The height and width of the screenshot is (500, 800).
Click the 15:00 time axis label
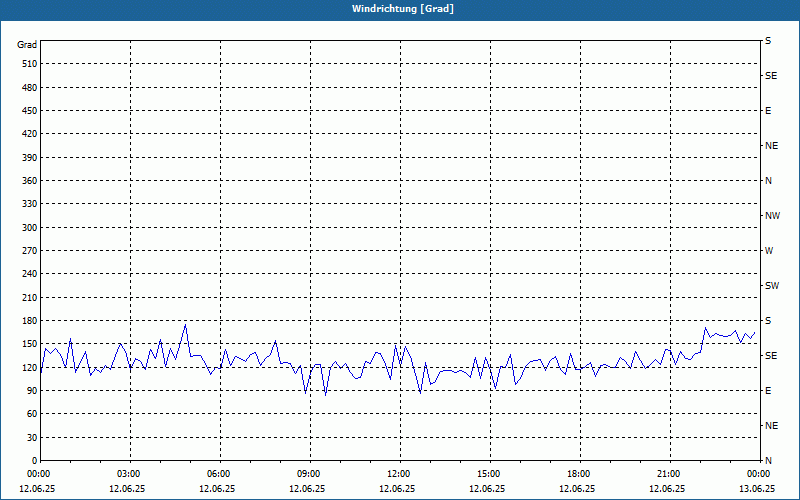coord(491,474)
